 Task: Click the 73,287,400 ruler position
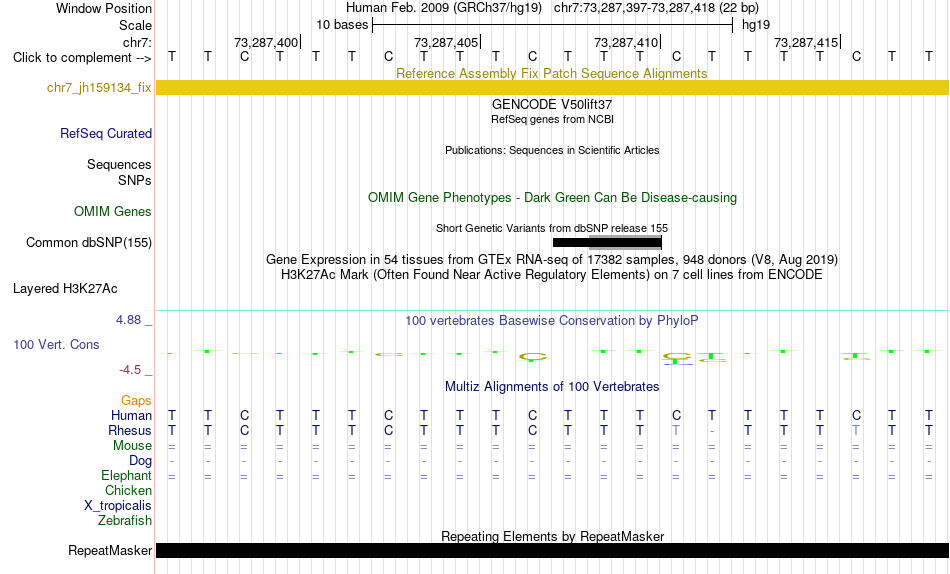pos(266,42)
